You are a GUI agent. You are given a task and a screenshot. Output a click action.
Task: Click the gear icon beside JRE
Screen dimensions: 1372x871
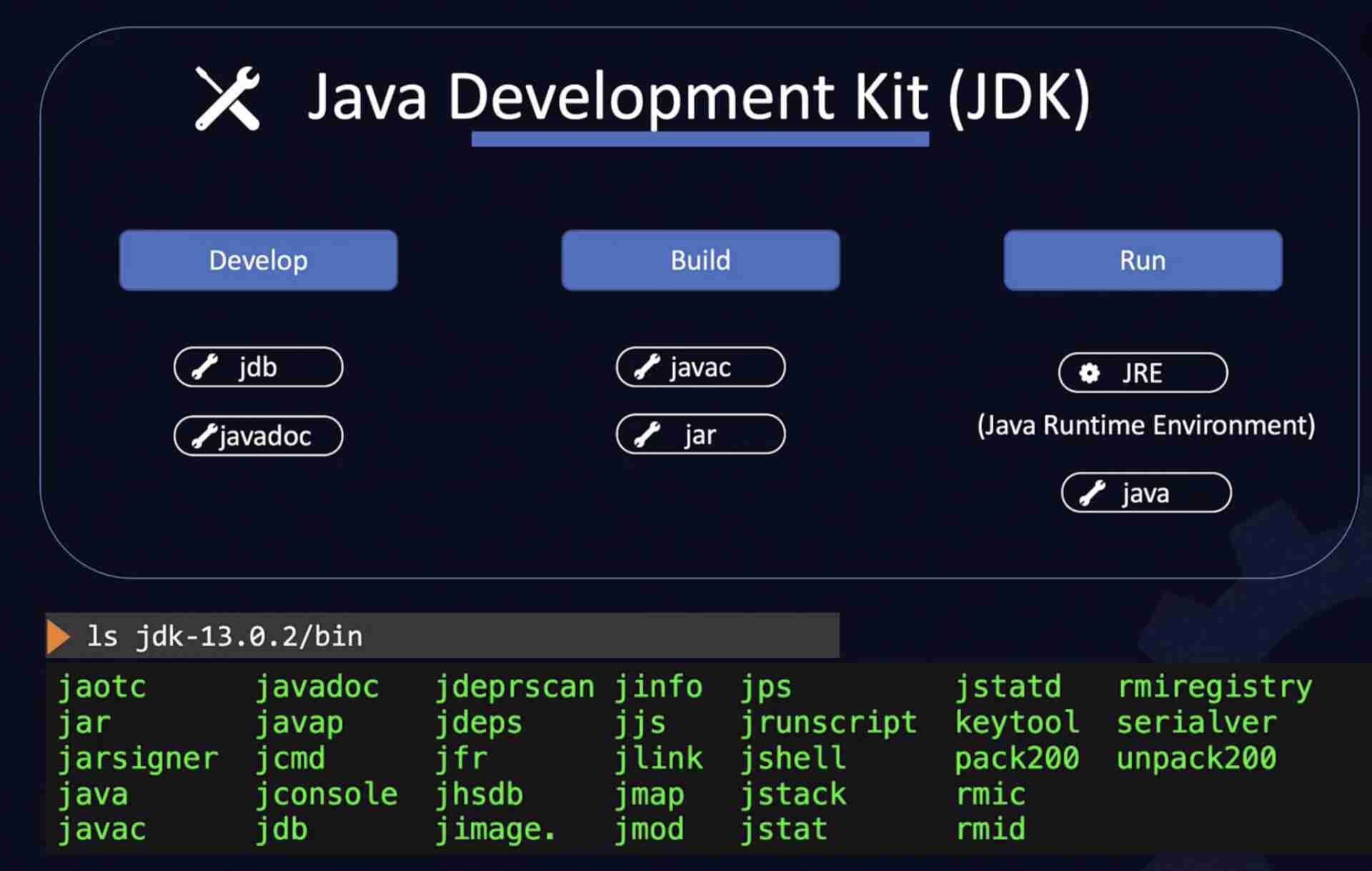click(1089, 373)
